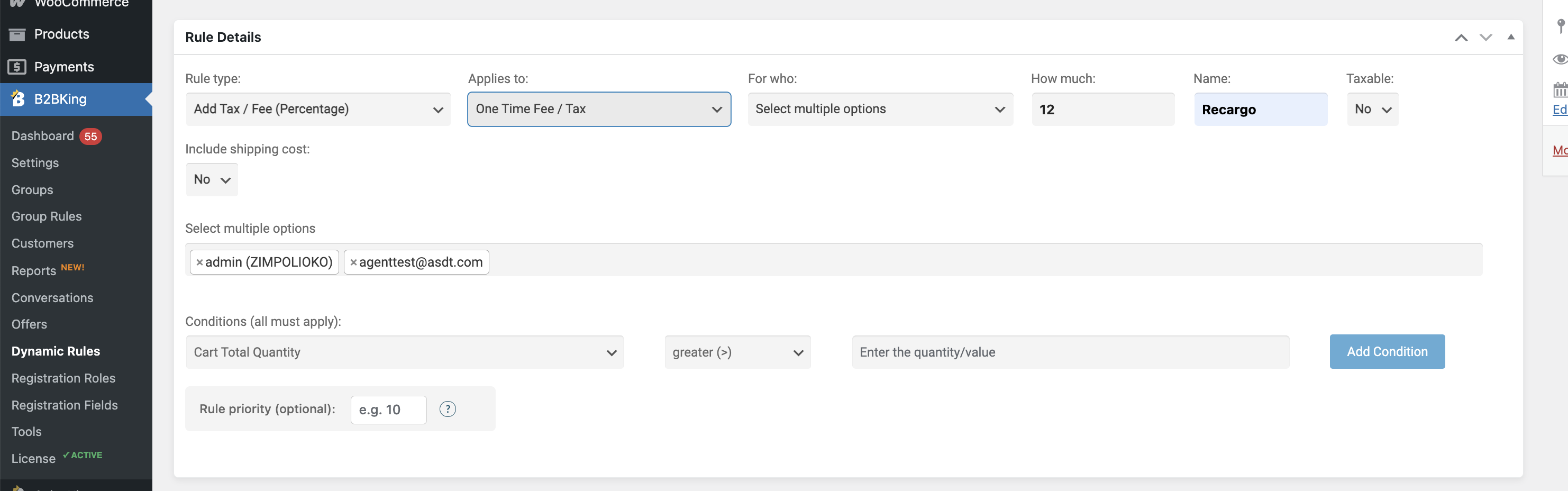Click the Payments dollar icon
Viewport: 1568px width, 491px height.
(x=17, y=67)
